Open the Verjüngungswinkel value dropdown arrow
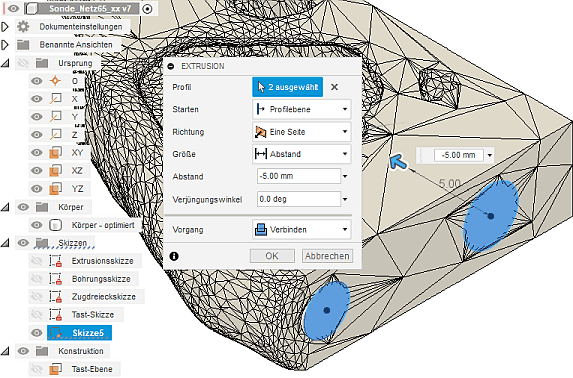The height and width of the screenshot is (378, 573). (345, 200)
